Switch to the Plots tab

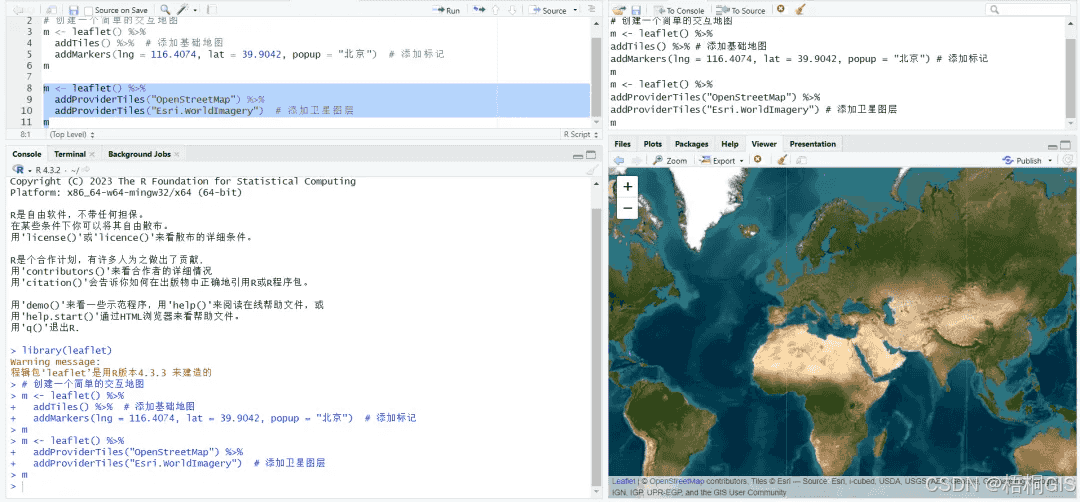pos(653,144)
